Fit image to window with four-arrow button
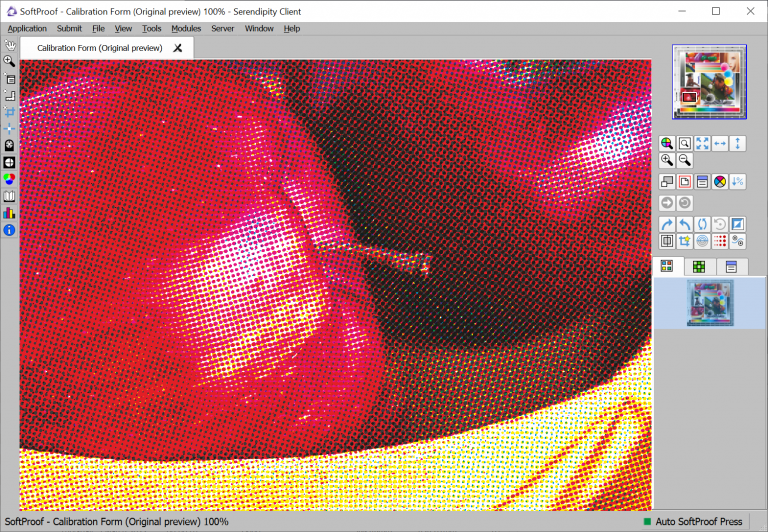The image size is (768, 532). tap(702, 143)
